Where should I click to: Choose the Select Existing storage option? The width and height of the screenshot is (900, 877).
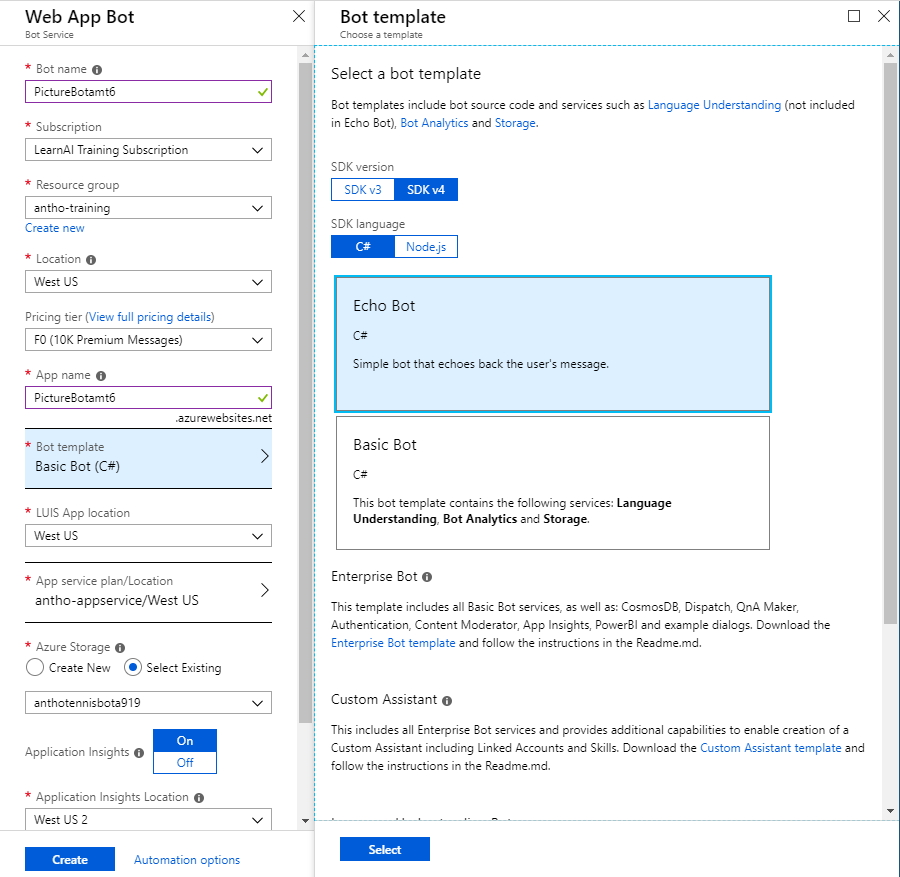132,667
